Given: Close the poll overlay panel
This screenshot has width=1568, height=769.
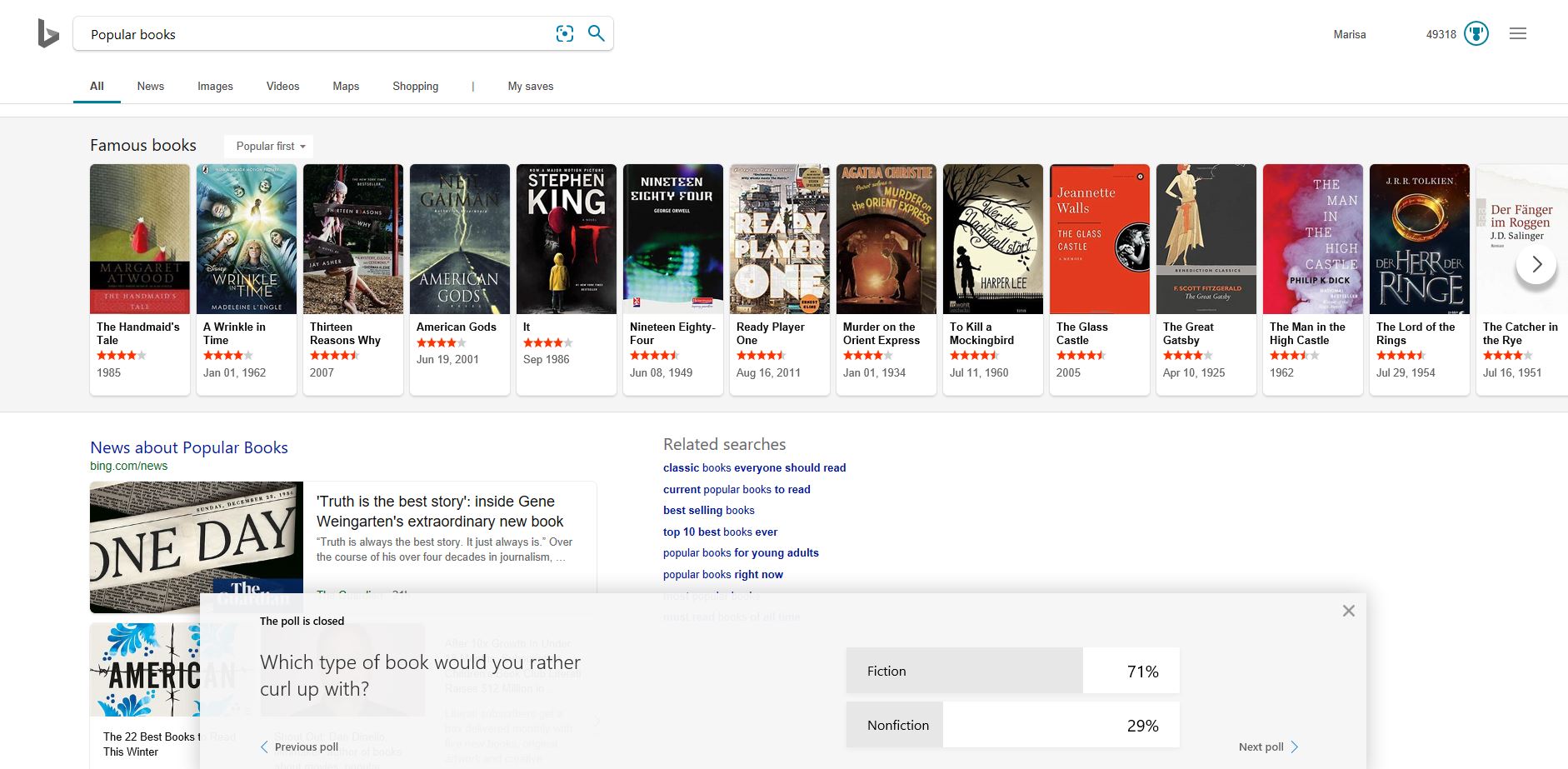Looking at the screenshot, I should click(x=1348, y=611).
